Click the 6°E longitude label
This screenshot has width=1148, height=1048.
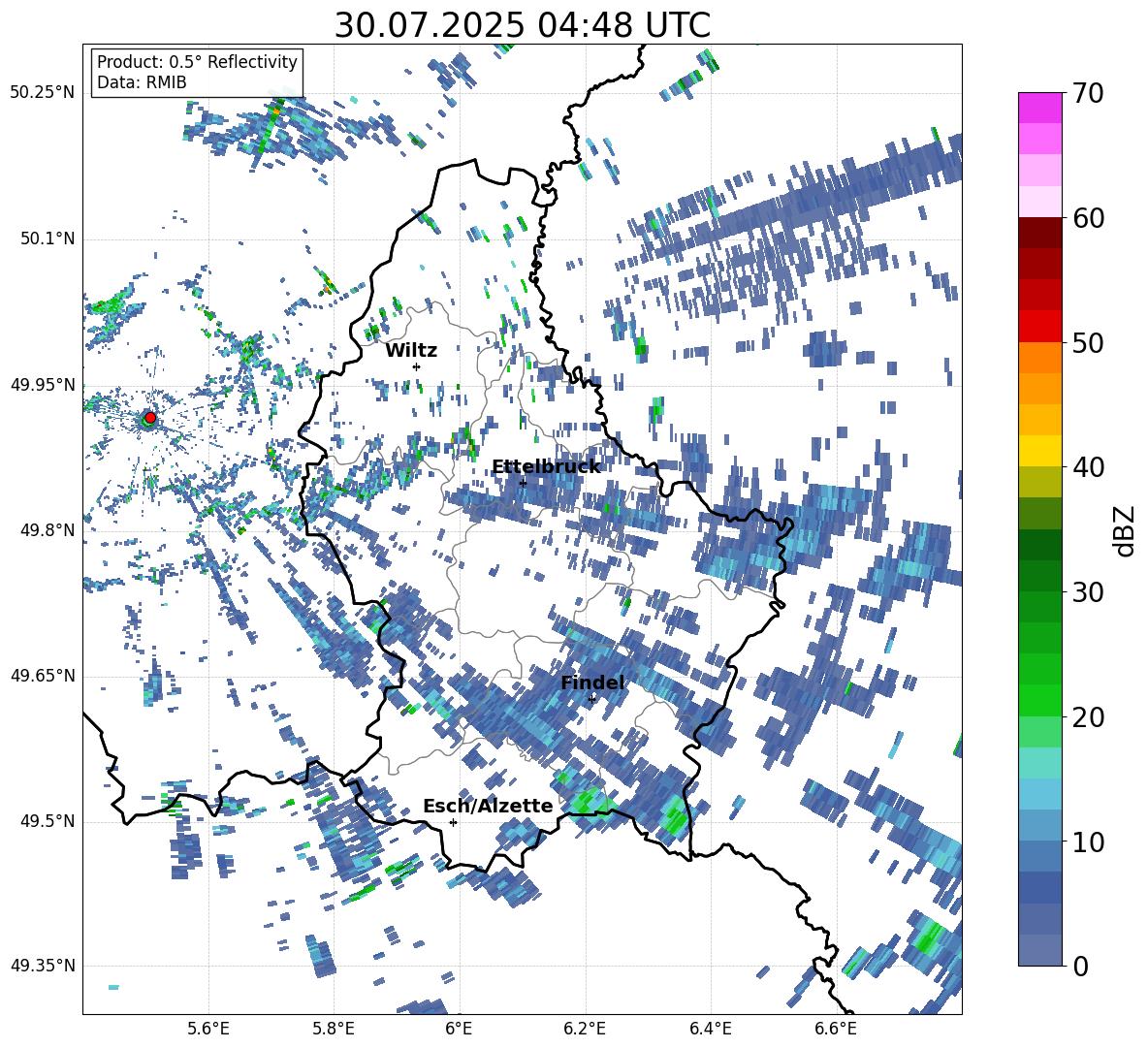(x=459, y=1029)
